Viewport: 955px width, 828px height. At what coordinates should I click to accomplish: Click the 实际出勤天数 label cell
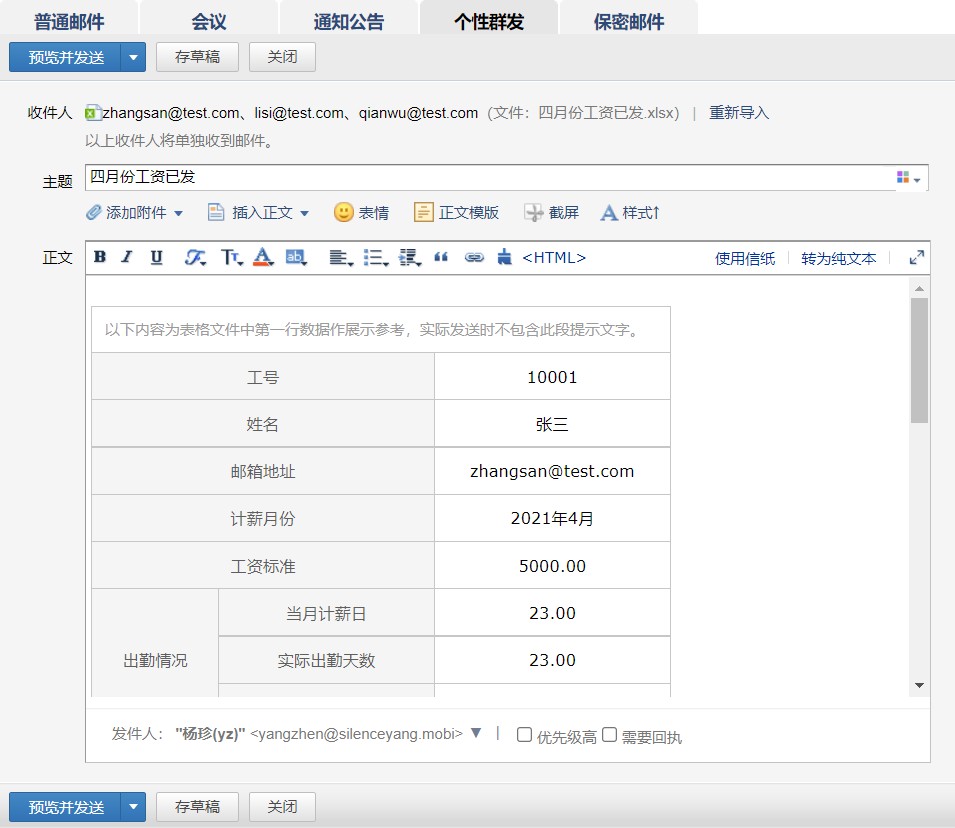326,660
